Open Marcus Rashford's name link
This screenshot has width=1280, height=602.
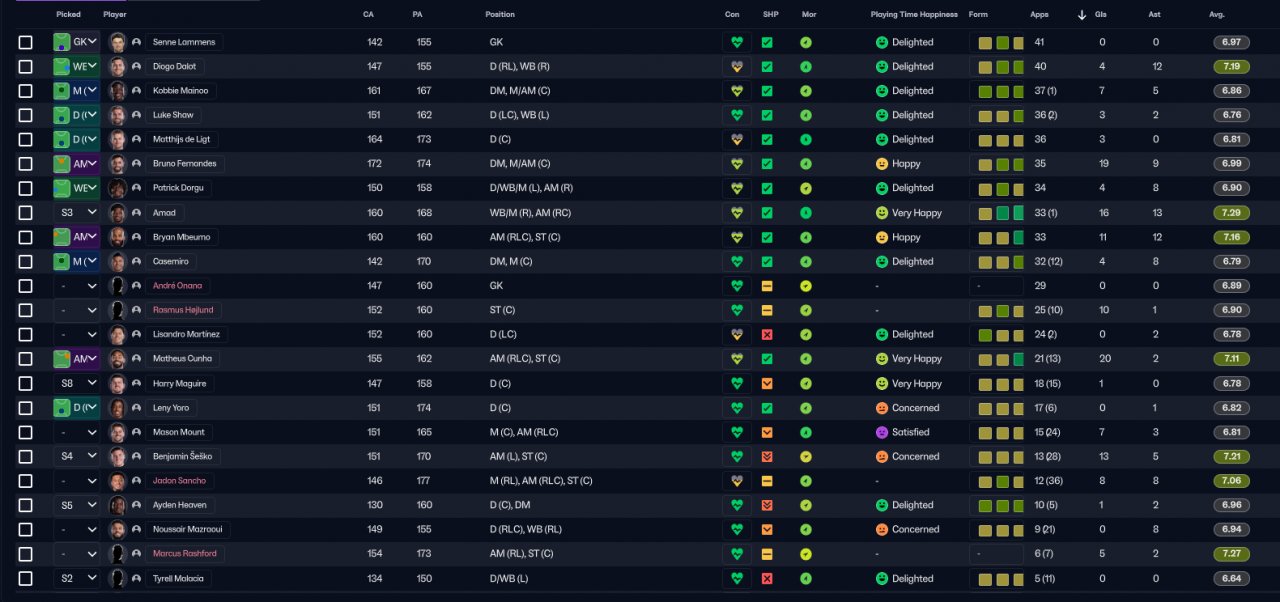tap(184, 553)
